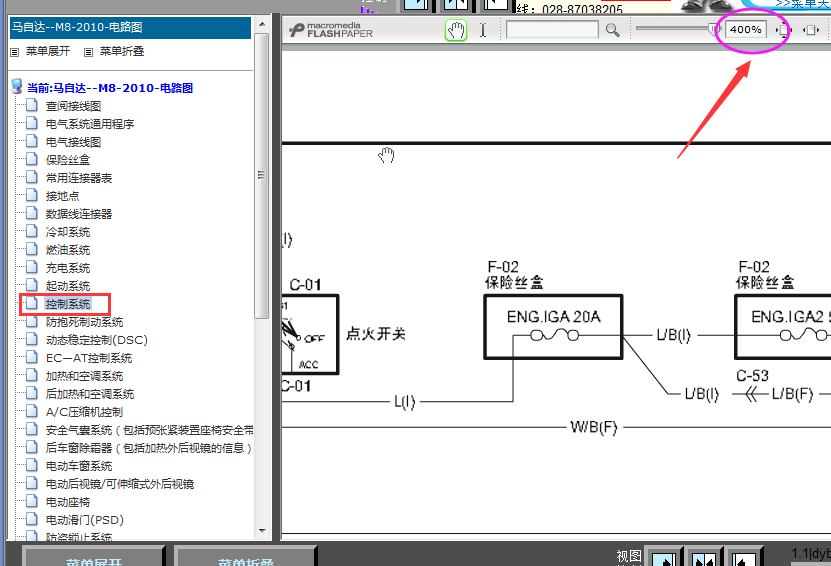The height and width of the screenshot is (566, 831).
Task: Click the tree panel scrollbar thumb
Action: click(261, 175)
